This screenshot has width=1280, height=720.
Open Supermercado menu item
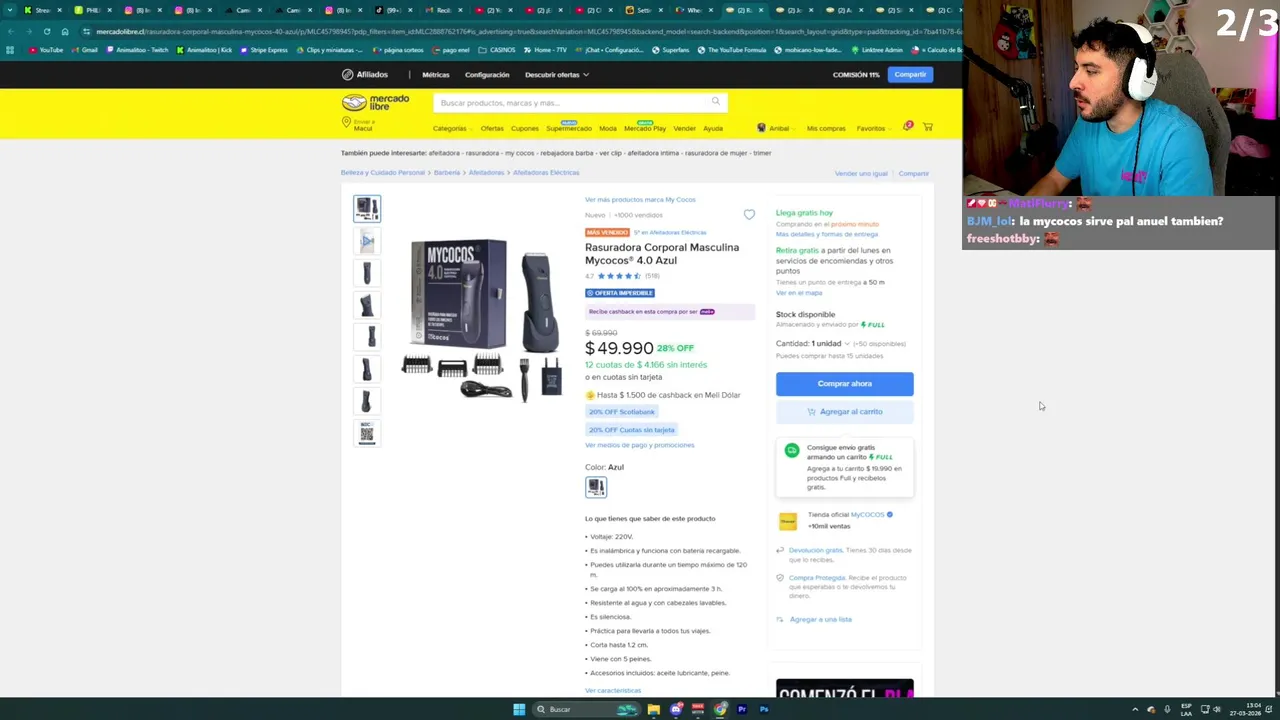pyautogui.click(x=569, y=128)
